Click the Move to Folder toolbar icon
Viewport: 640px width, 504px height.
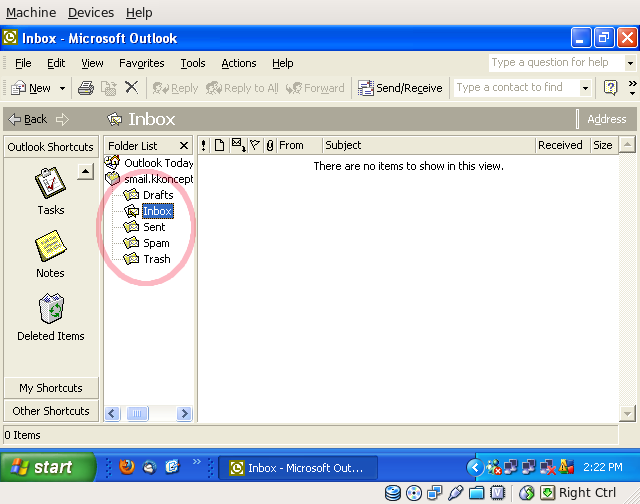[x=109, y=88]
